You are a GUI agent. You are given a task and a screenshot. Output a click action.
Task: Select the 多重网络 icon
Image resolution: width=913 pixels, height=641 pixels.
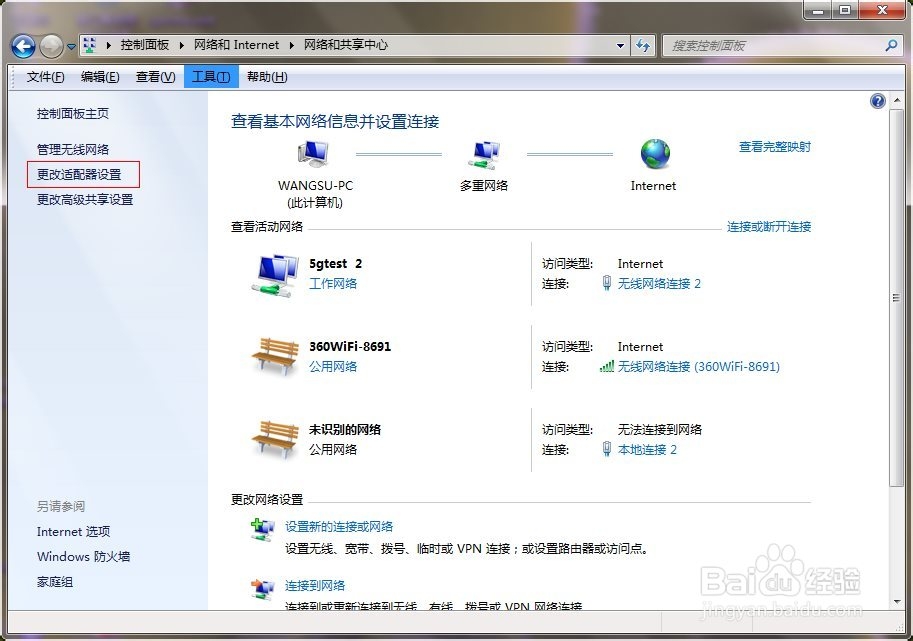click(485, 155)
